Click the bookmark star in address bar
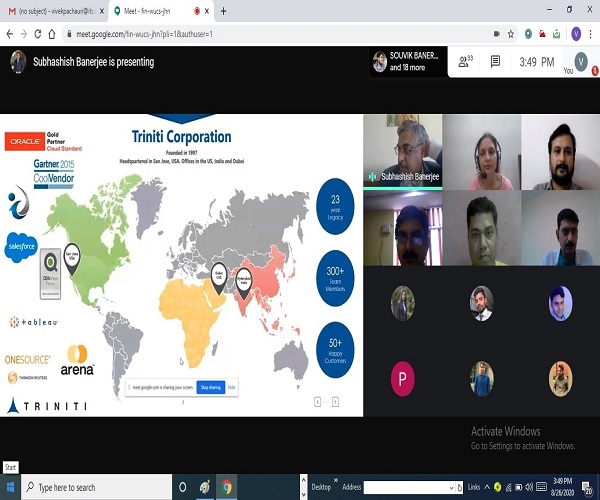The image size is (600, 500). [511, 34]
